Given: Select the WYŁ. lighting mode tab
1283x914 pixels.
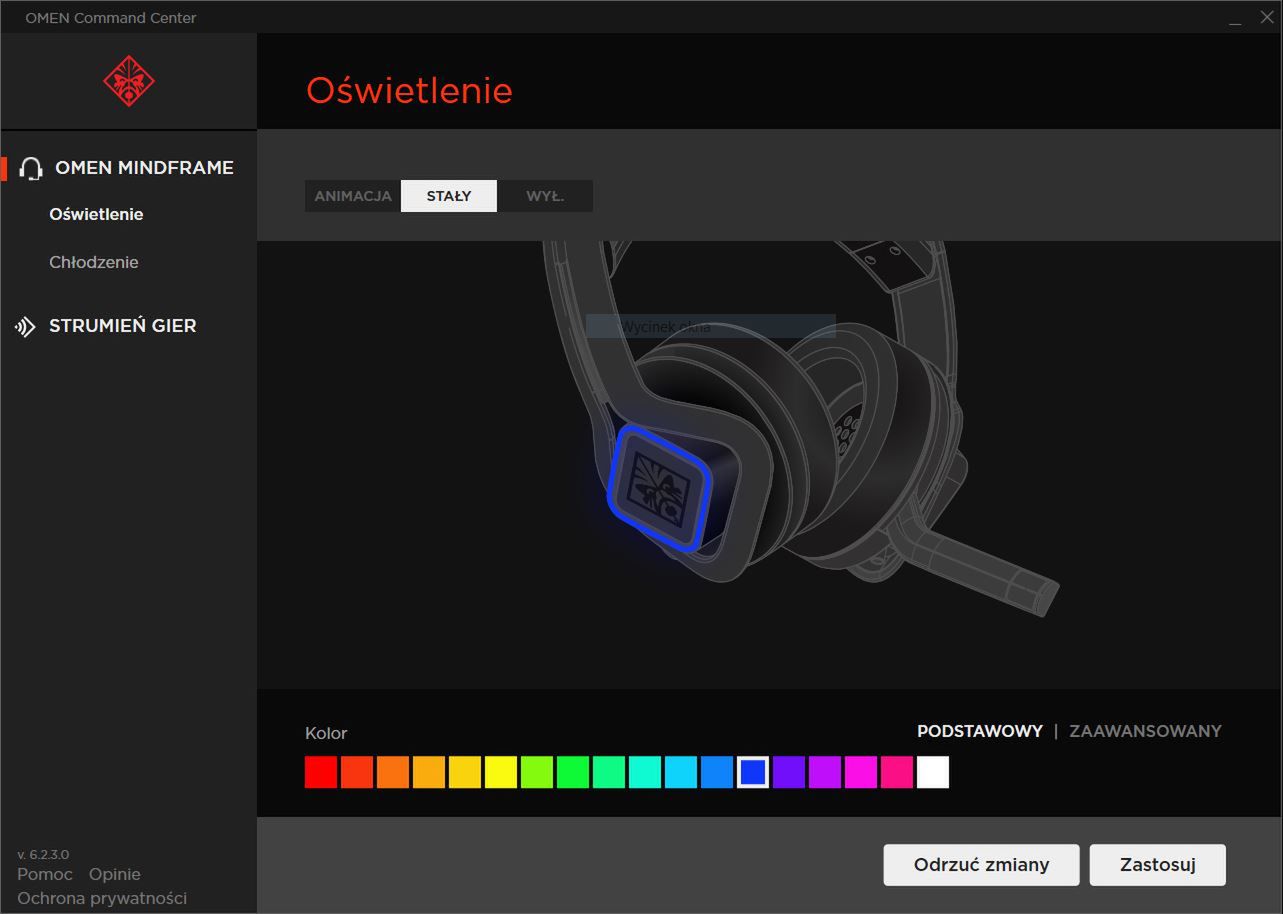Looking at the screenshot, I should pos(544,196).
